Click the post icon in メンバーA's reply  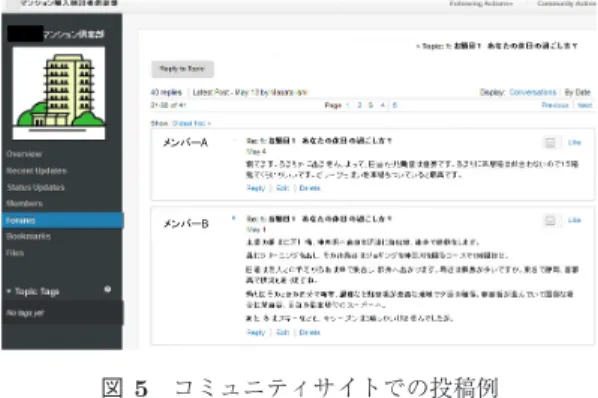coord(550,143)
